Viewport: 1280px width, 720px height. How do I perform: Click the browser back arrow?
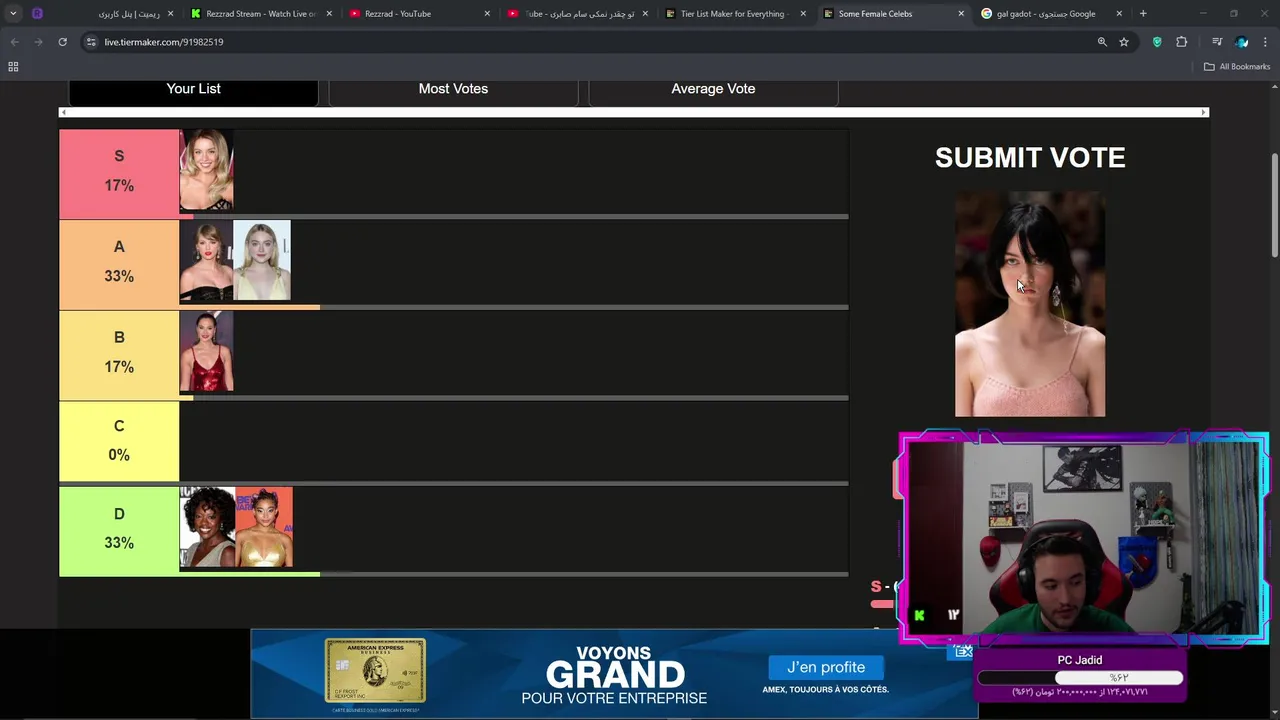click(14, 42)
